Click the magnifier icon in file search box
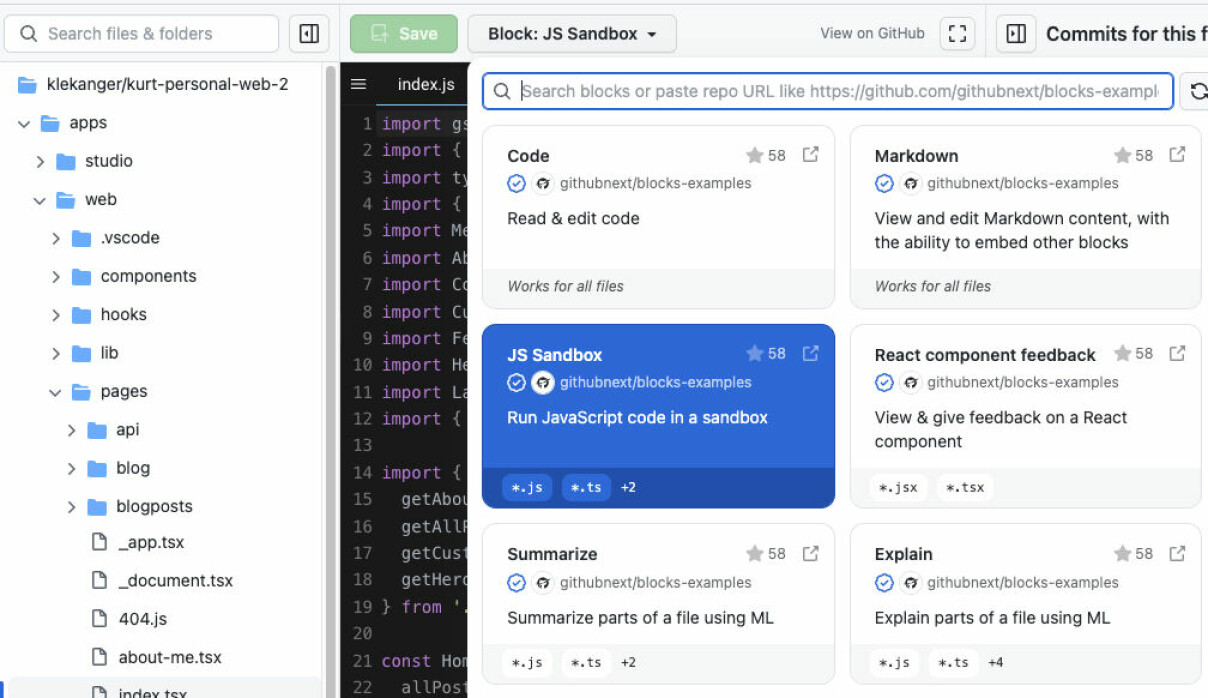This screenshot has height=698, width=1208. click(28, 34)
